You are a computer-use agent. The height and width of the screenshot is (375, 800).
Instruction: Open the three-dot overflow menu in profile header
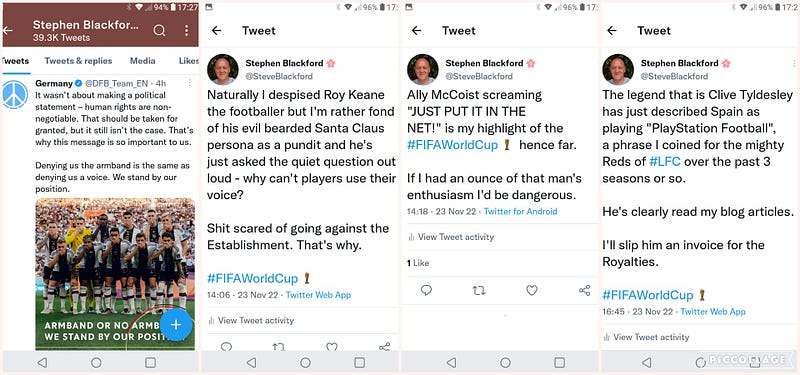[186, 31]
